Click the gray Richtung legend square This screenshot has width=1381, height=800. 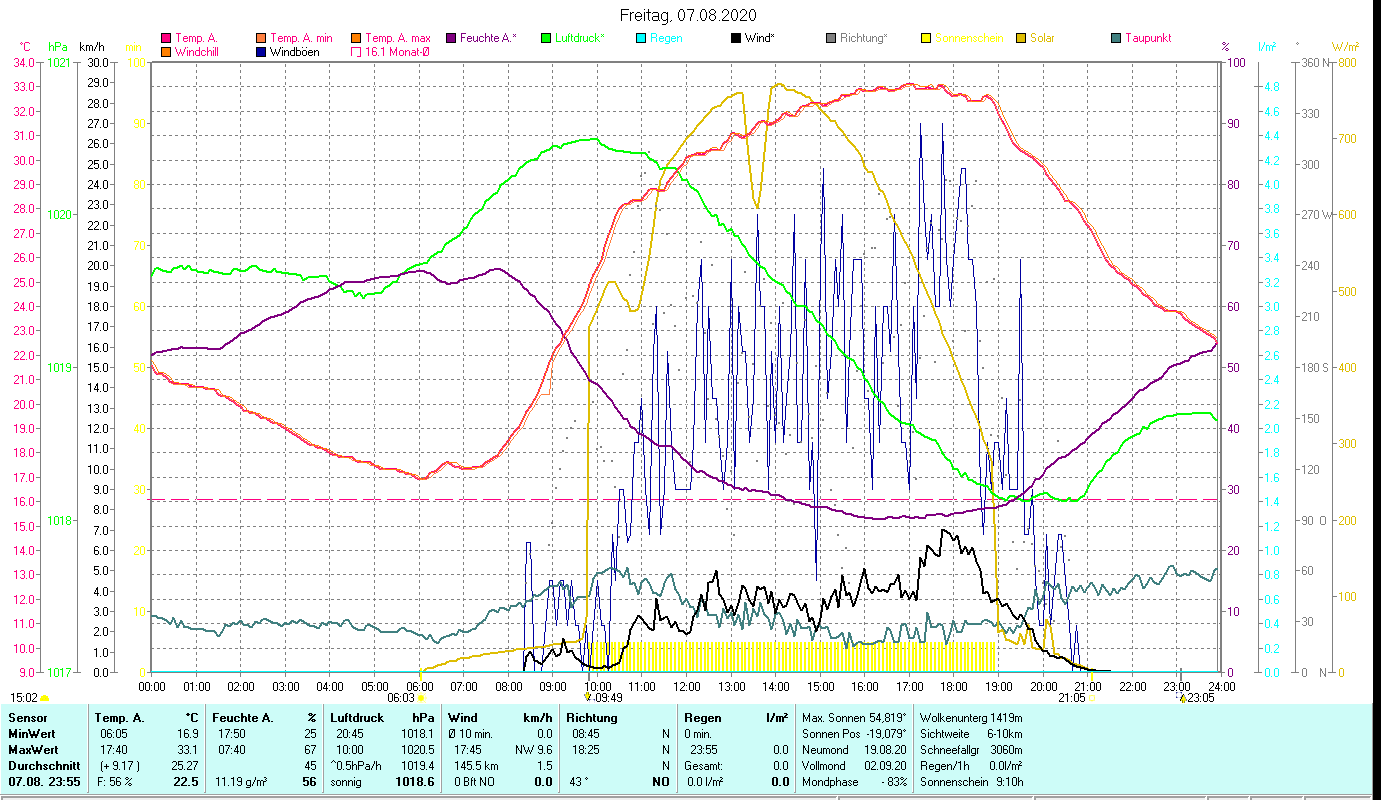click(831, 38)
